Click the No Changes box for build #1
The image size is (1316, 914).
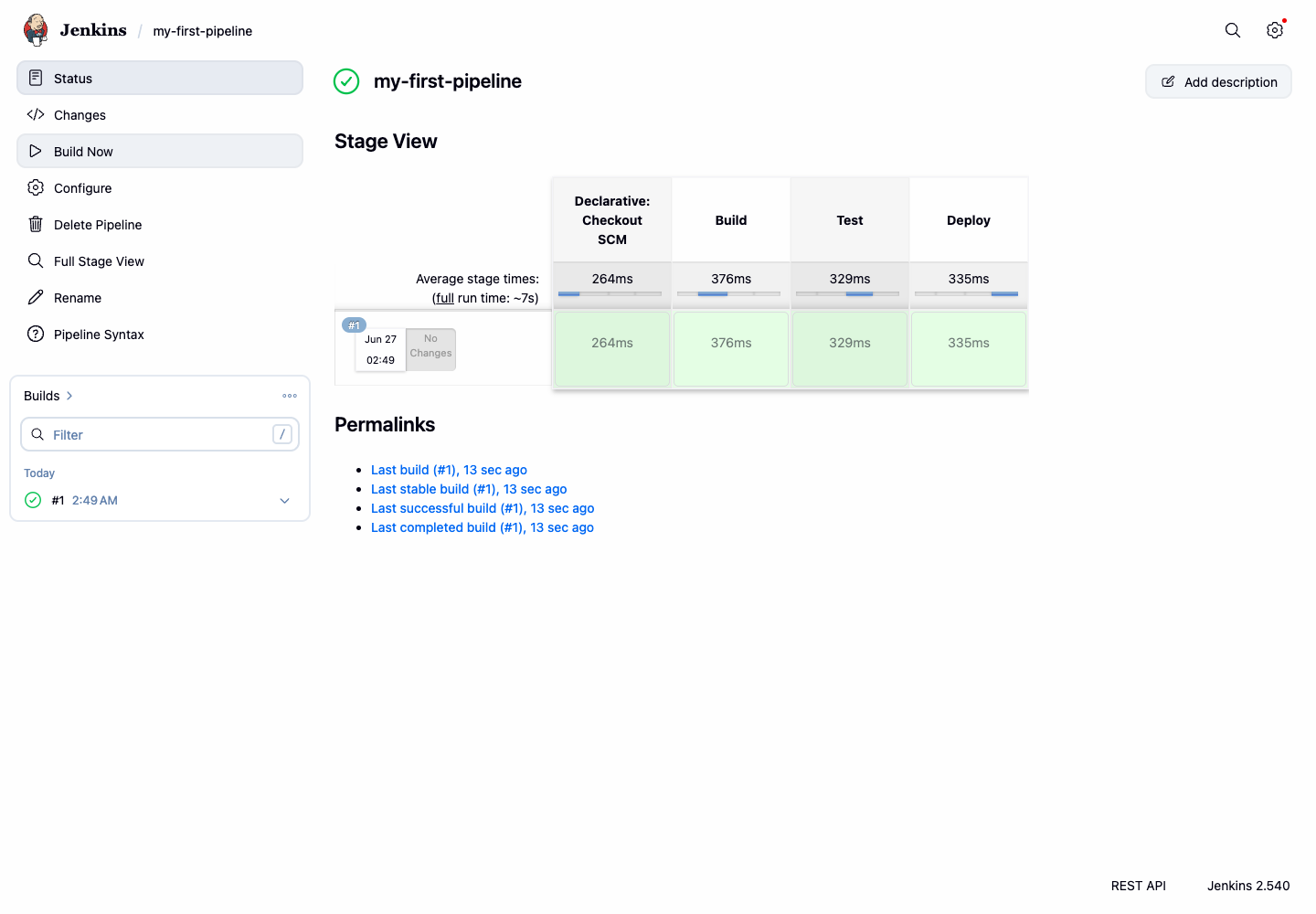point(430,349)
